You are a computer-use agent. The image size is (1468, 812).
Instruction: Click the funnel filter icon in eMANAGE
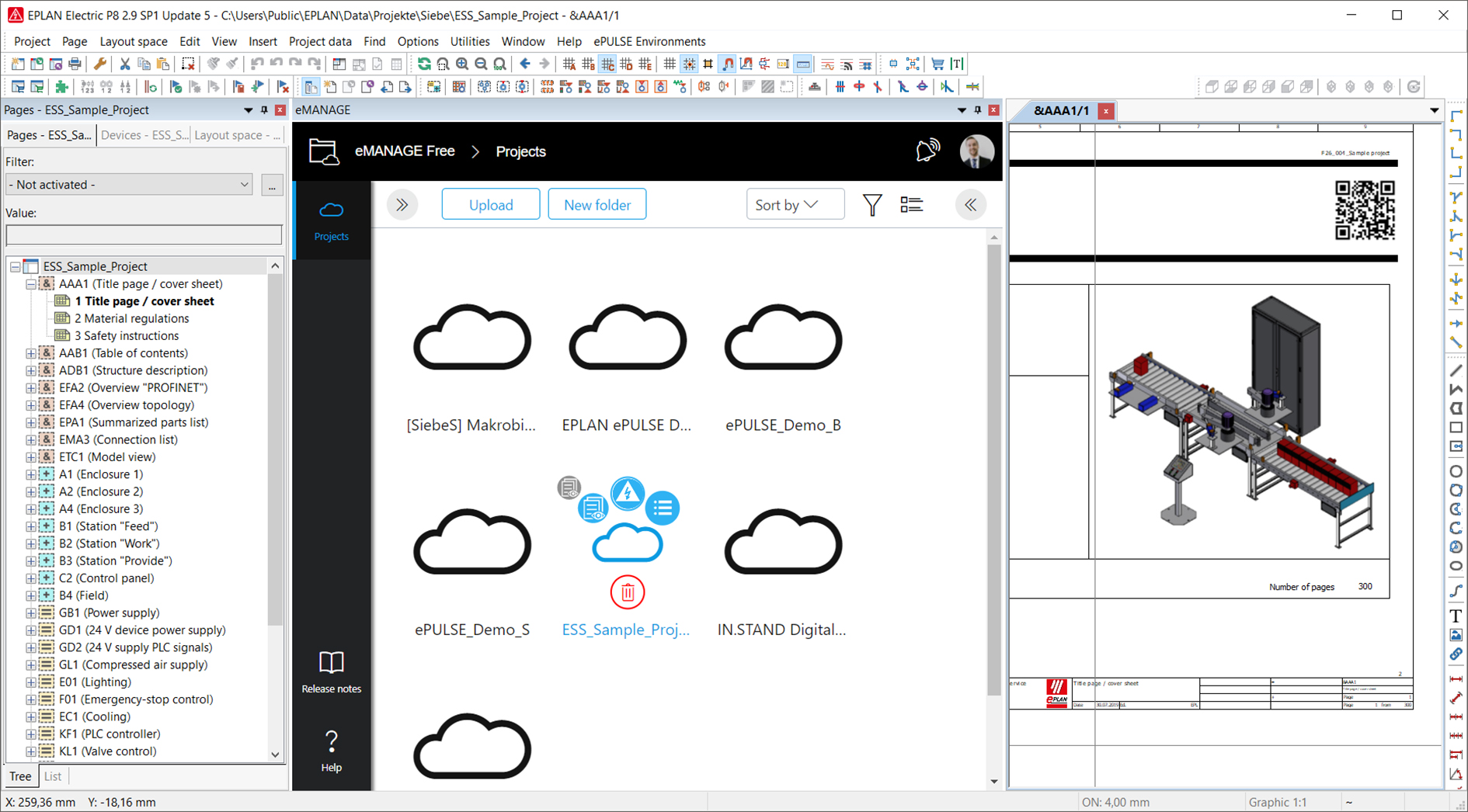point(872,205)
